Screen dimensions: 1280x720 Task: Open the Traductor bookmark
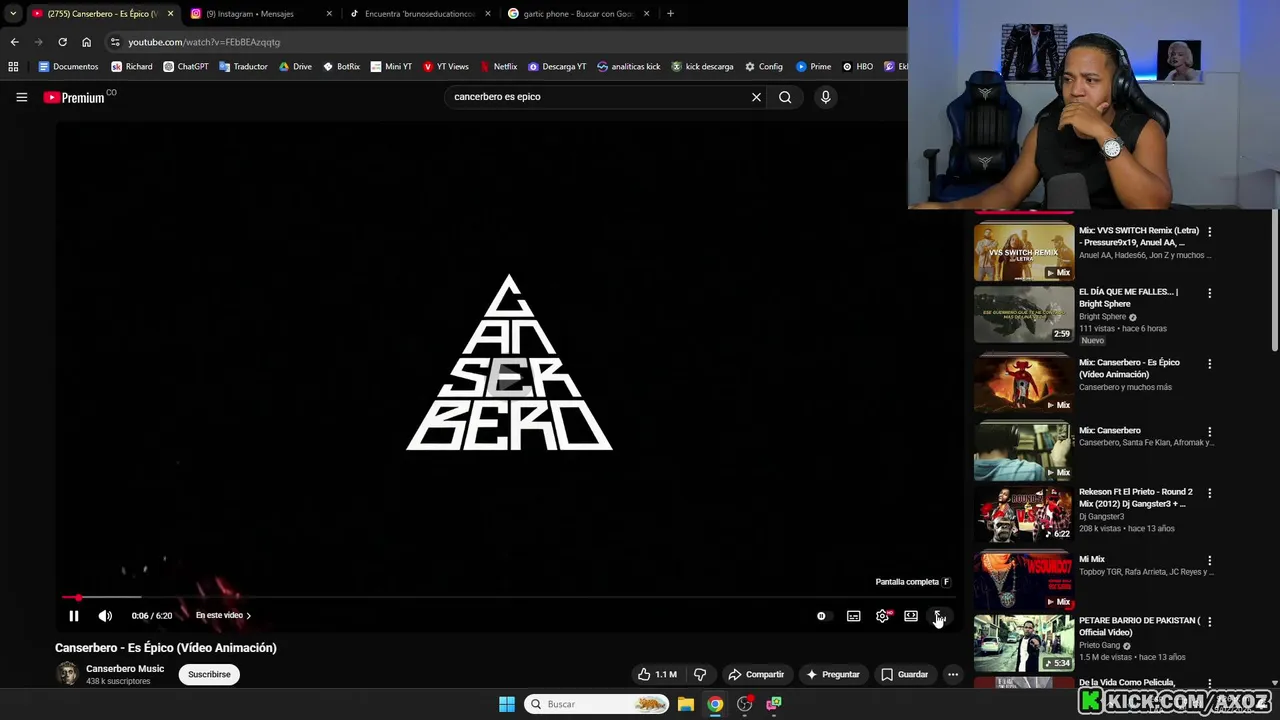pos(243,67)
